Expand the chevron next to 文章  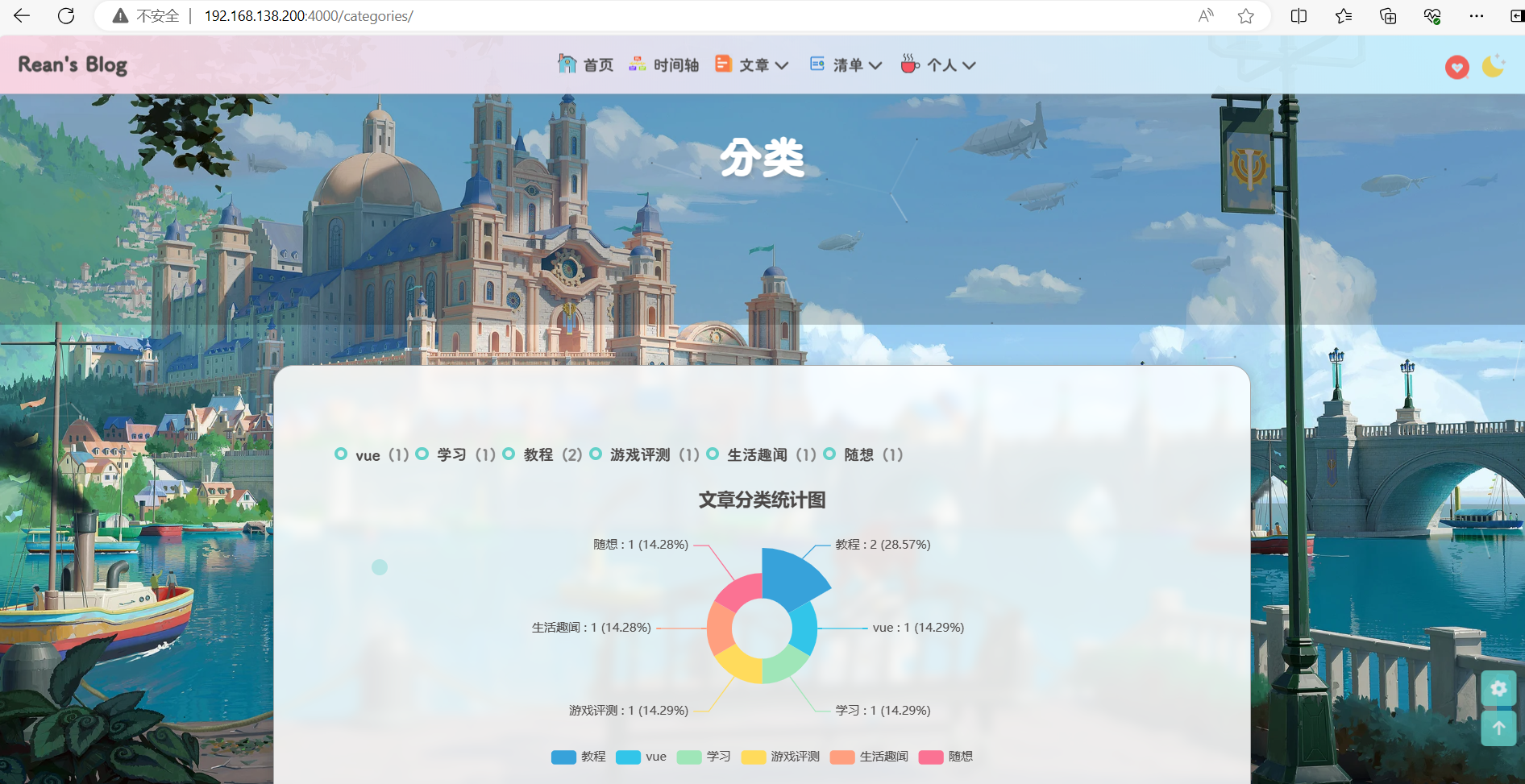[x=781, y=66]
